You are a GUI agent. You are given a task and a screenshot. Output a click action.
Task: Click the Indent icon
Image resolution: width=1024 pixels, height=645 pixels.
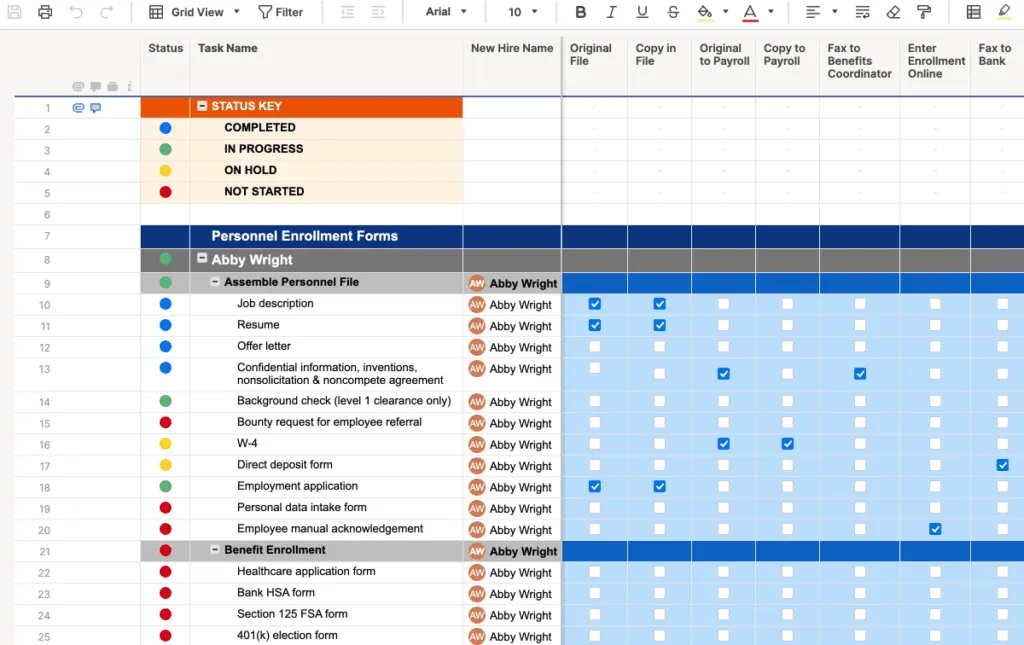pyautogui.click(x=377, y=12)
